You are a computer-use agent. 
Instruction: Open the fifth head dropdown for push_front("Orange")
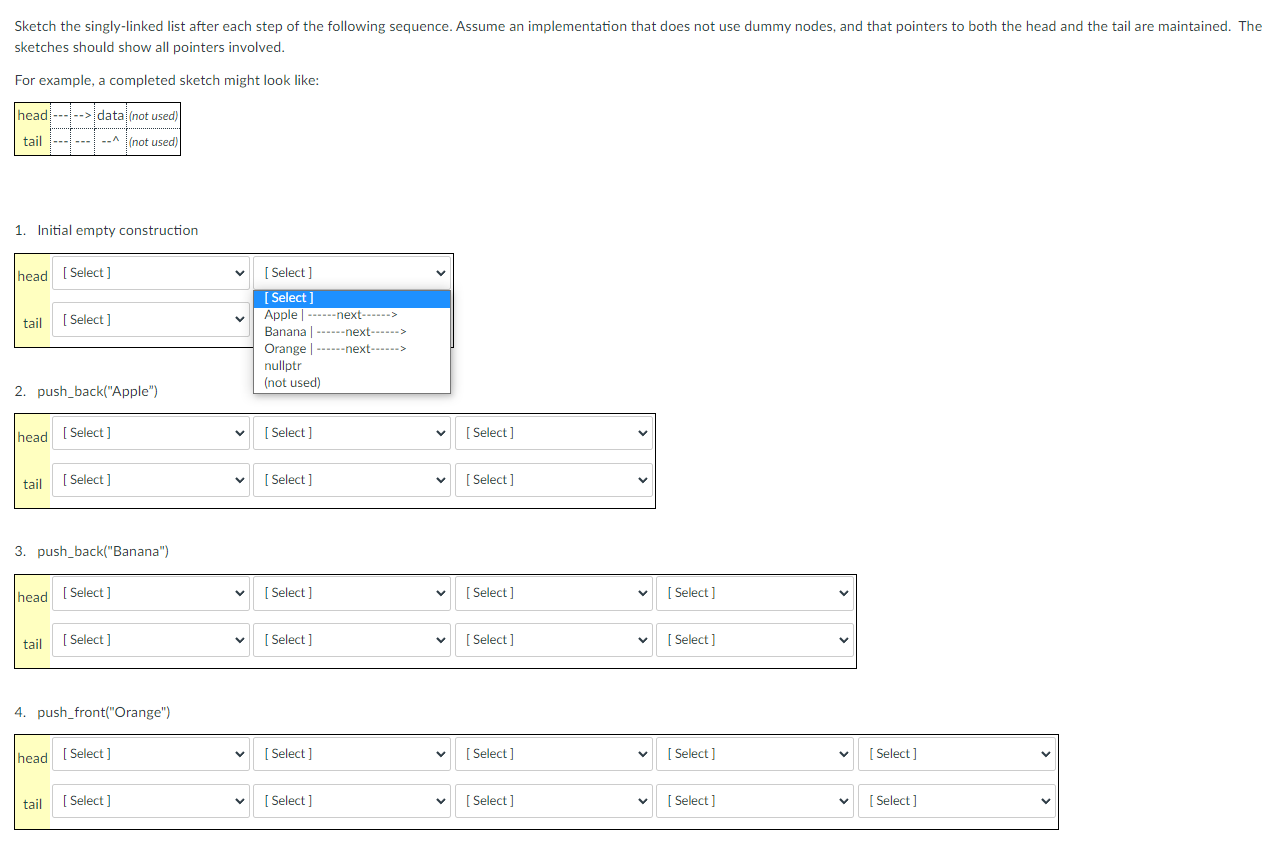(956, 753)
